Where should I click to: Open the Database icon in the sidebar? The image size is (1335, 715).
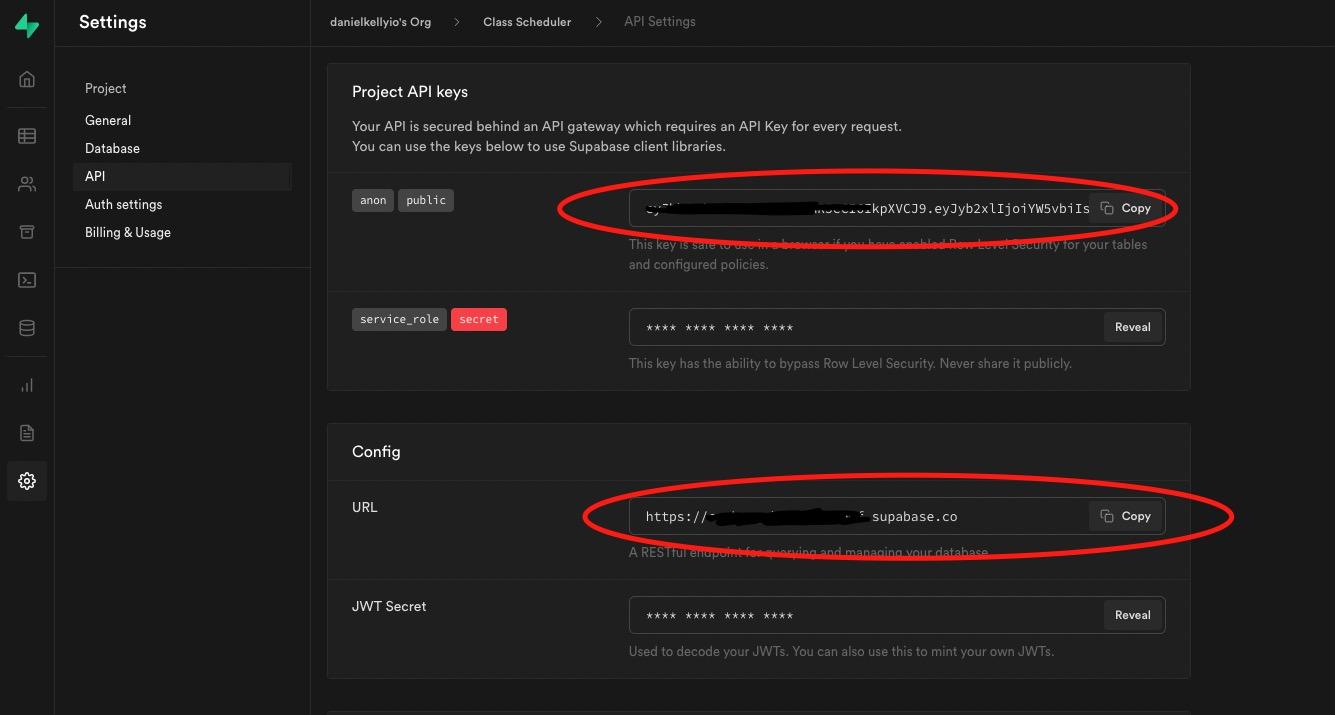27,328
